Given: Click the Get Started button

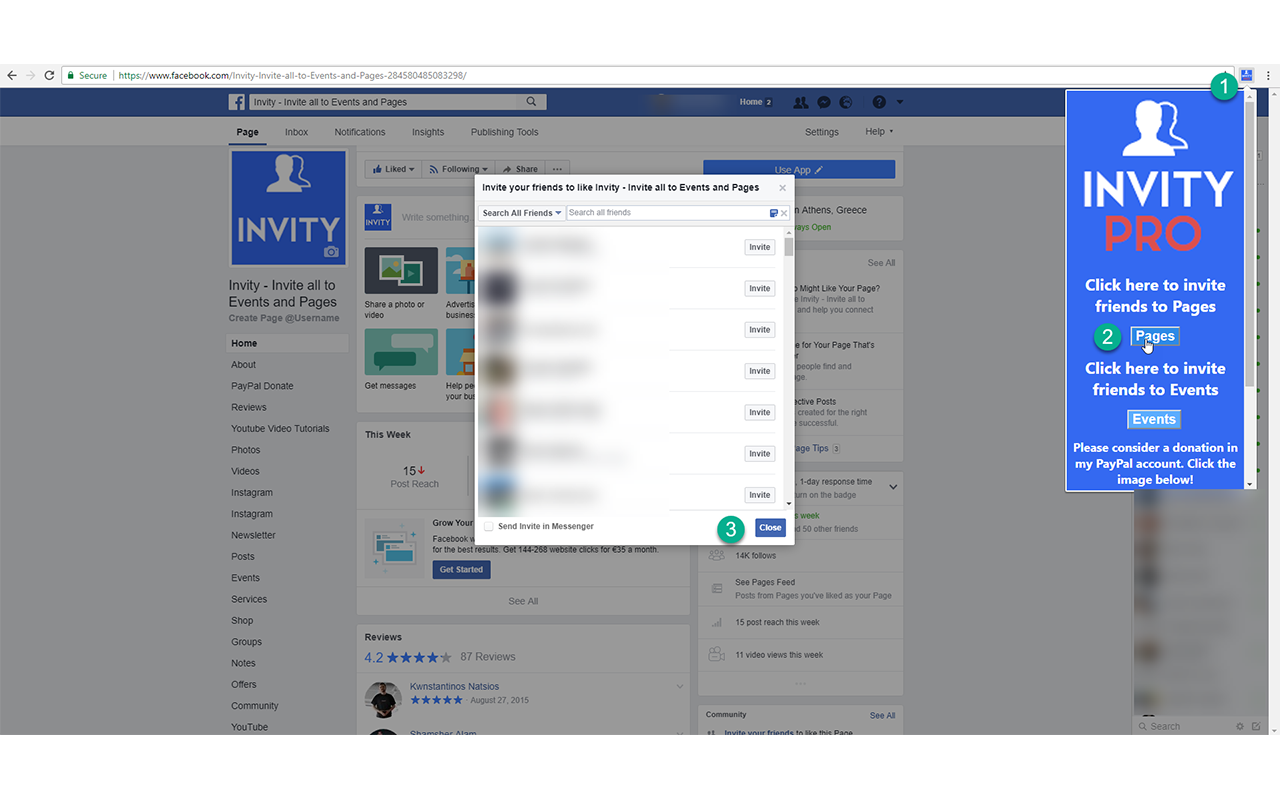Looking at the screenshot, I should coord(461,569).
